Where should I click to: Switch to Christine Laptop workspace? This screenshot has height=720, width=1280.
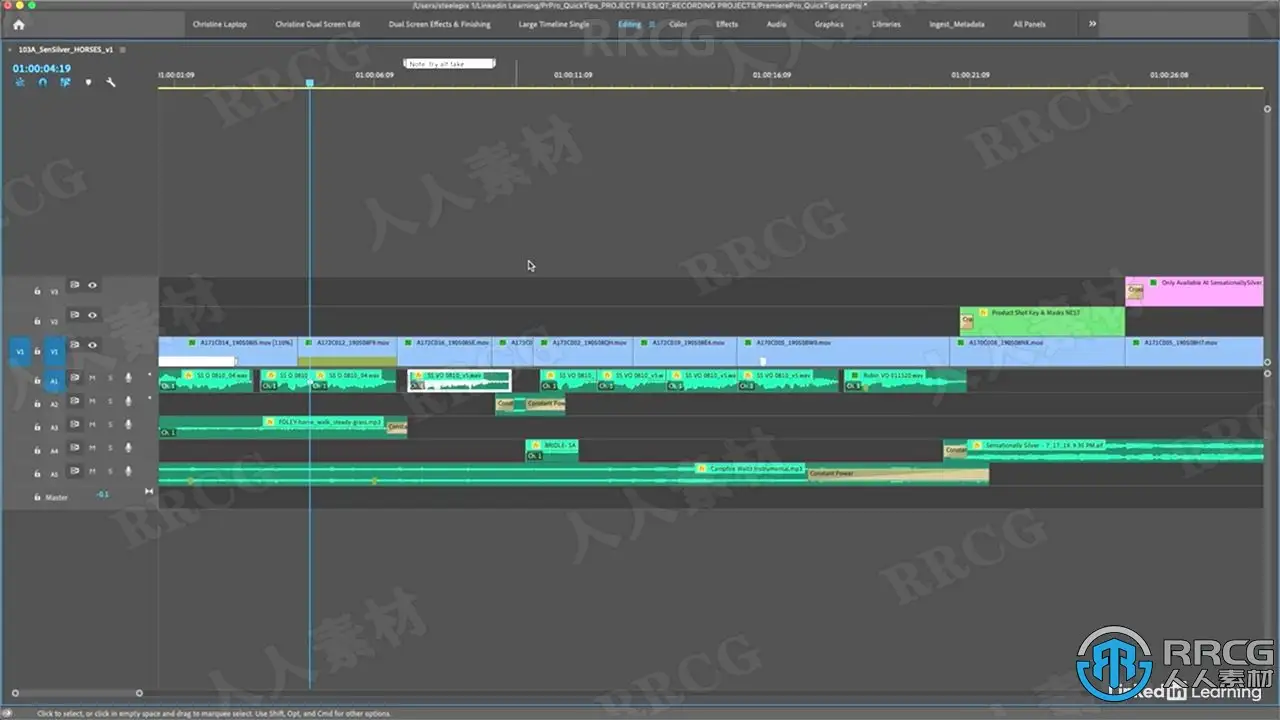click(220, 24)
